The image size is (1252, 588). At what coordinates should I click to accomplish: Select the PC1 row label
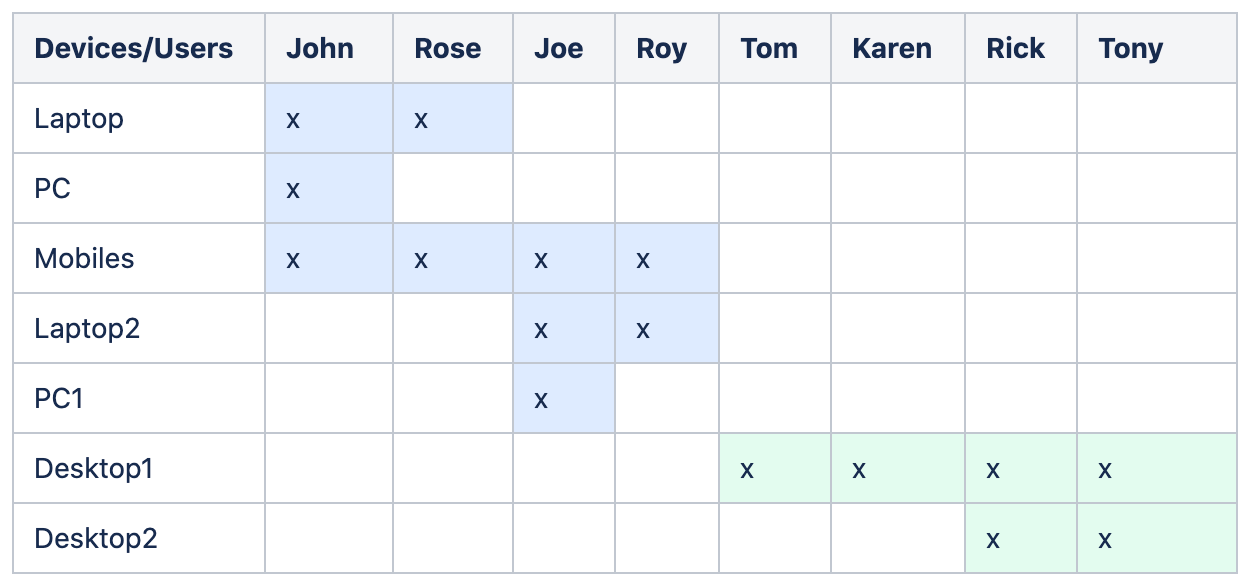[59, 398]
